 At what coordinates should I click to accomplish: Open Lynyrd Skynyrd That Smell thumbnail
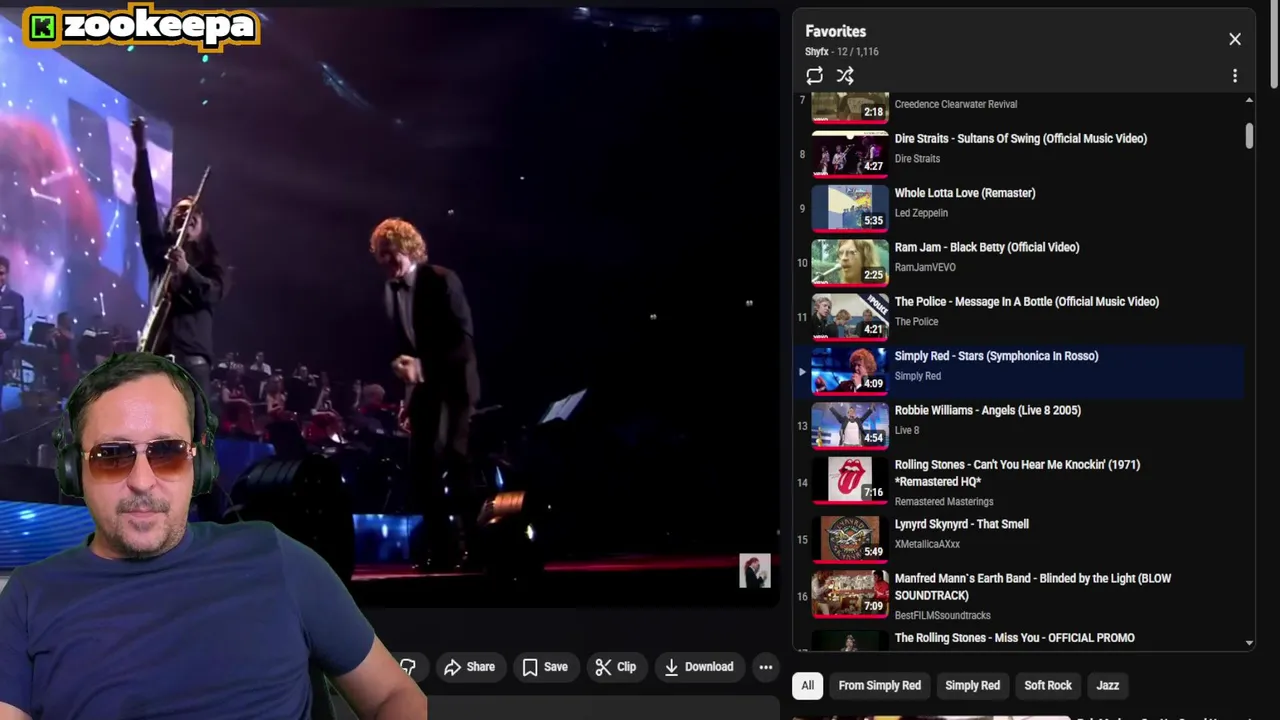coord(850,539)
